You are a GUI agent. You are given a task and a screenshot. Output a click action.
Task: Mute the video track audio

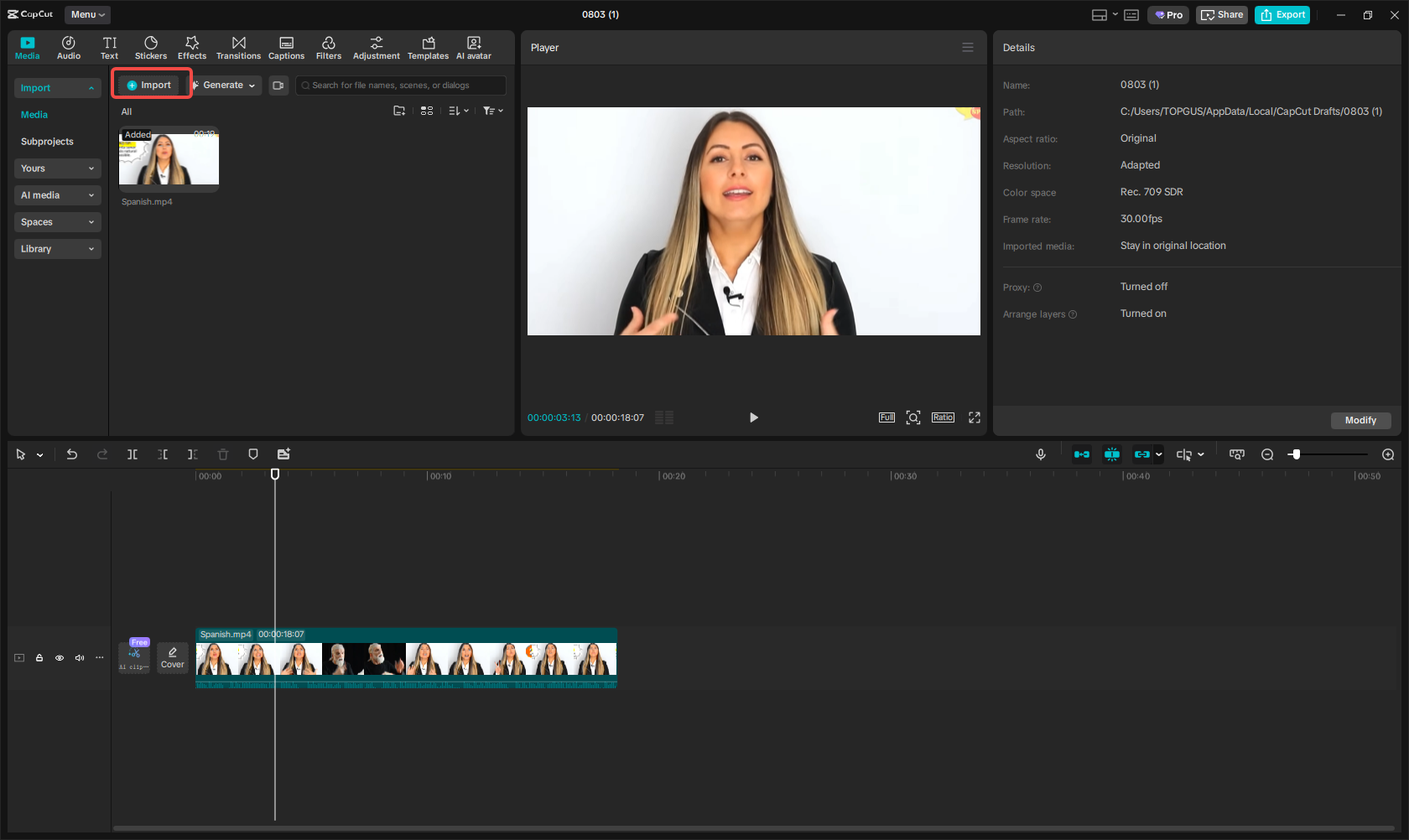79,658
